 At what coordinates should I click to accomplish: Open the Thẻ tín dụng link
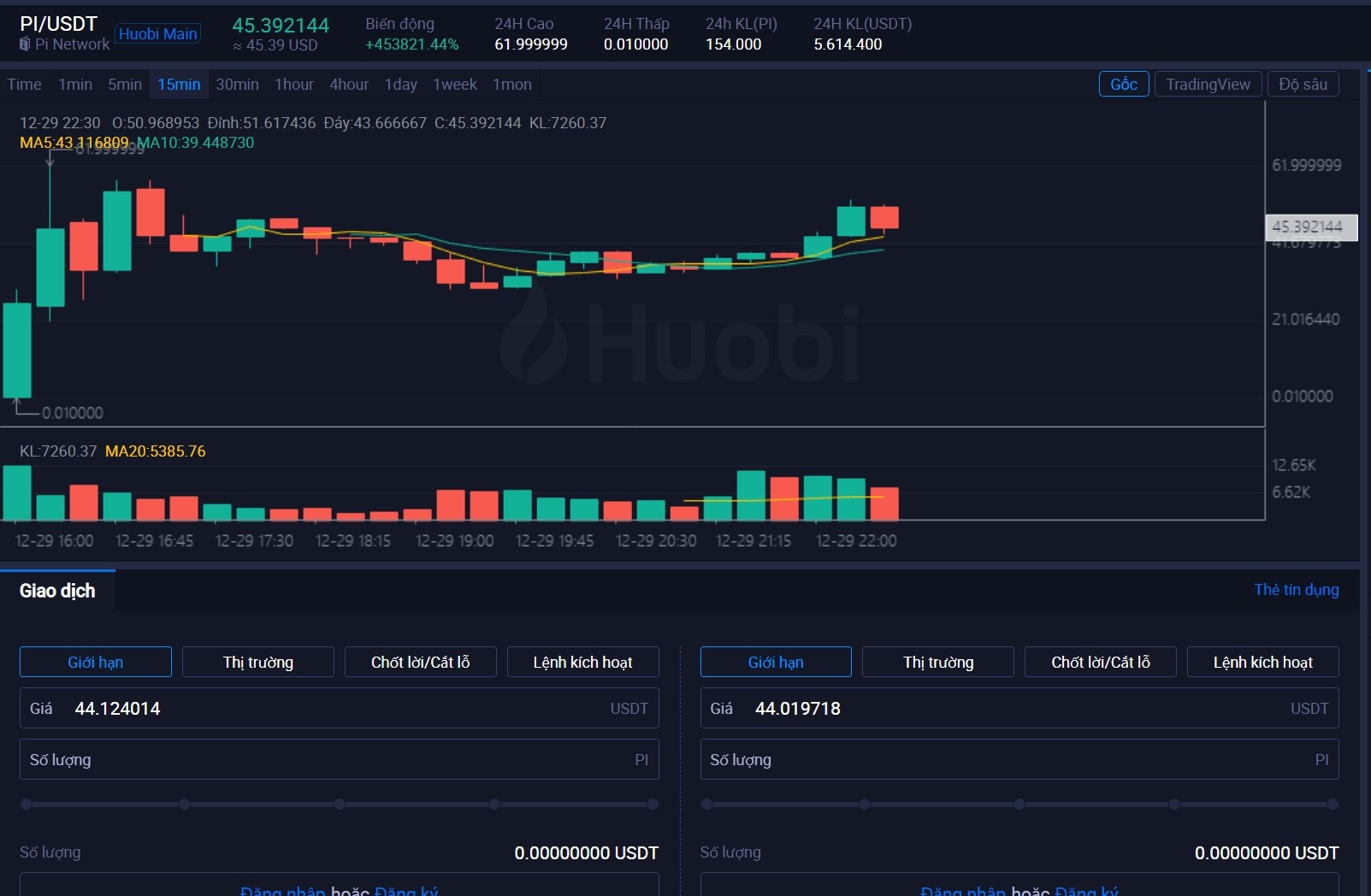click(1296, 590)
